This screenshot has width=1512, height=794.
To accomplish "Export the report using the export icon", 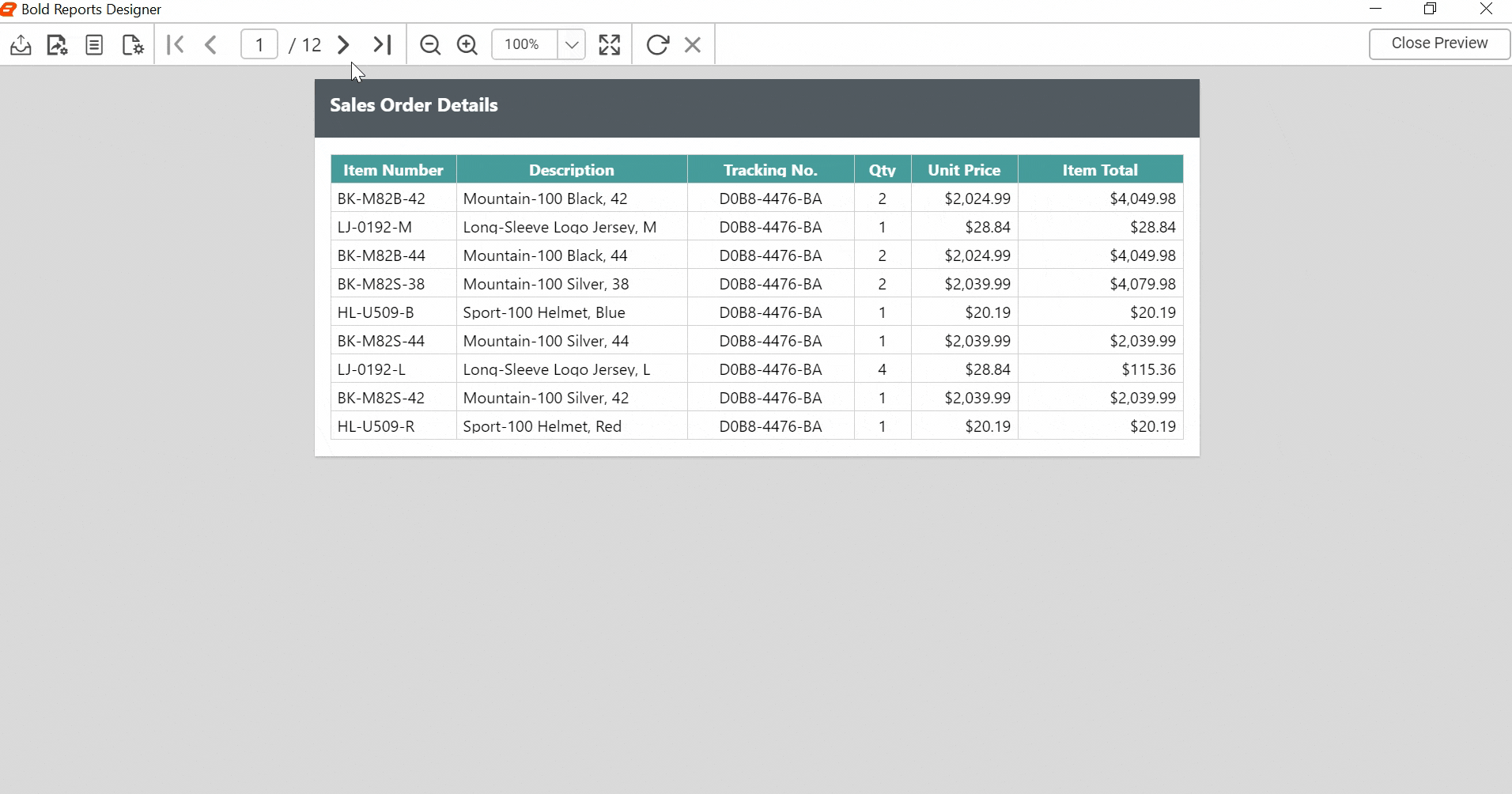I will (20, 44).
